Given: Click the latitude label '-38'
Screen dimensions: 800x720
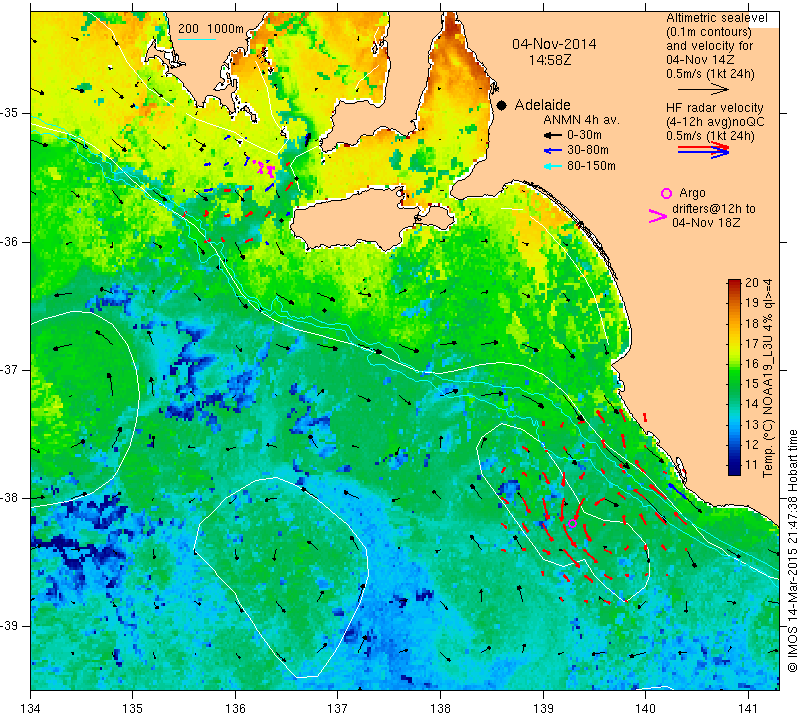Looking at the screenshot, I should point(10,498).
